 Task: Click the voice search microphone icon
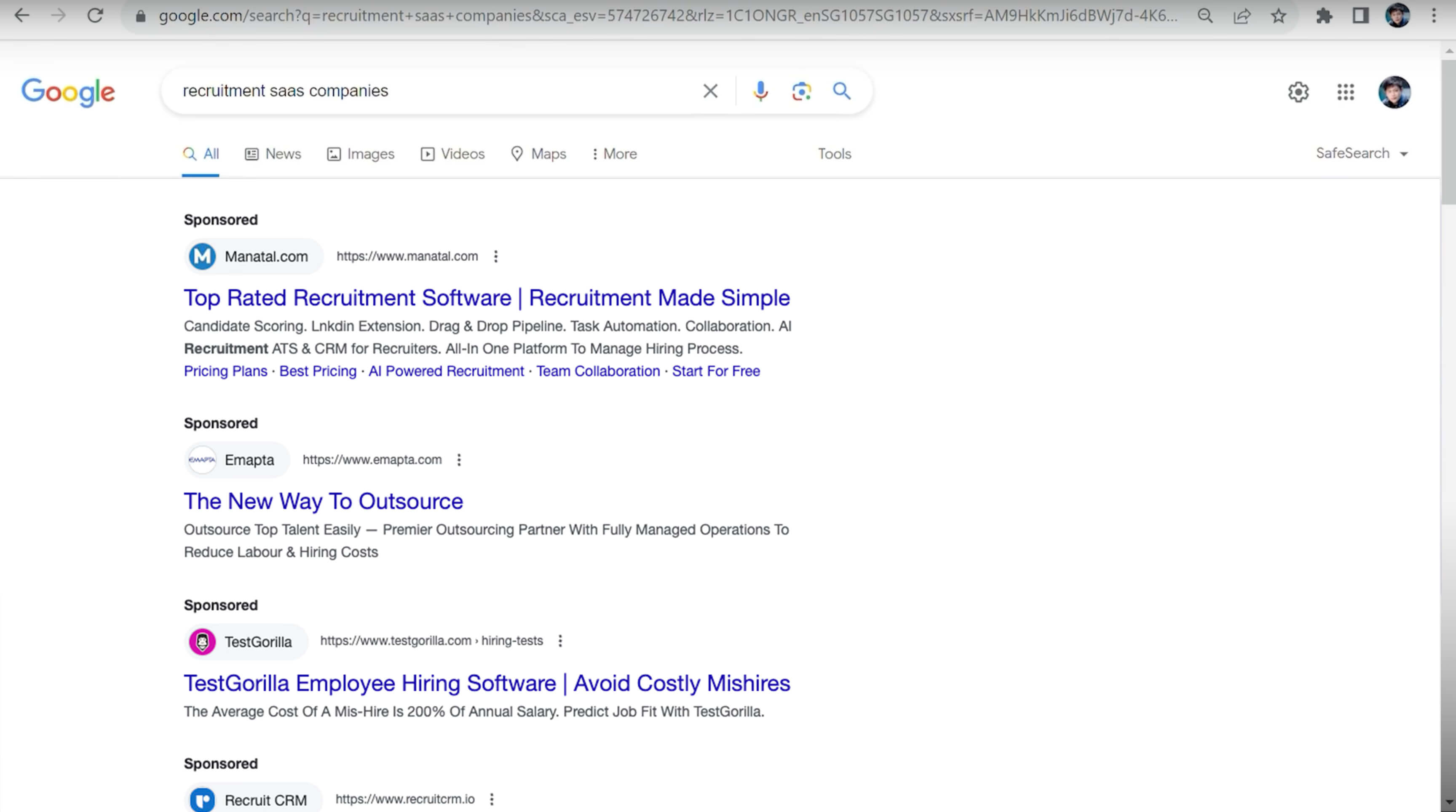760,91
